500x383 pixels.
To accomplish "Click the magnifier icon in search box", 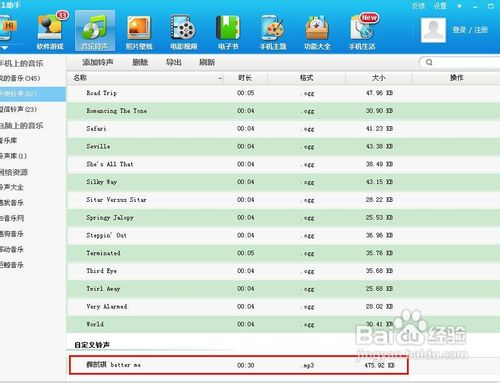I will pos(429,62).
